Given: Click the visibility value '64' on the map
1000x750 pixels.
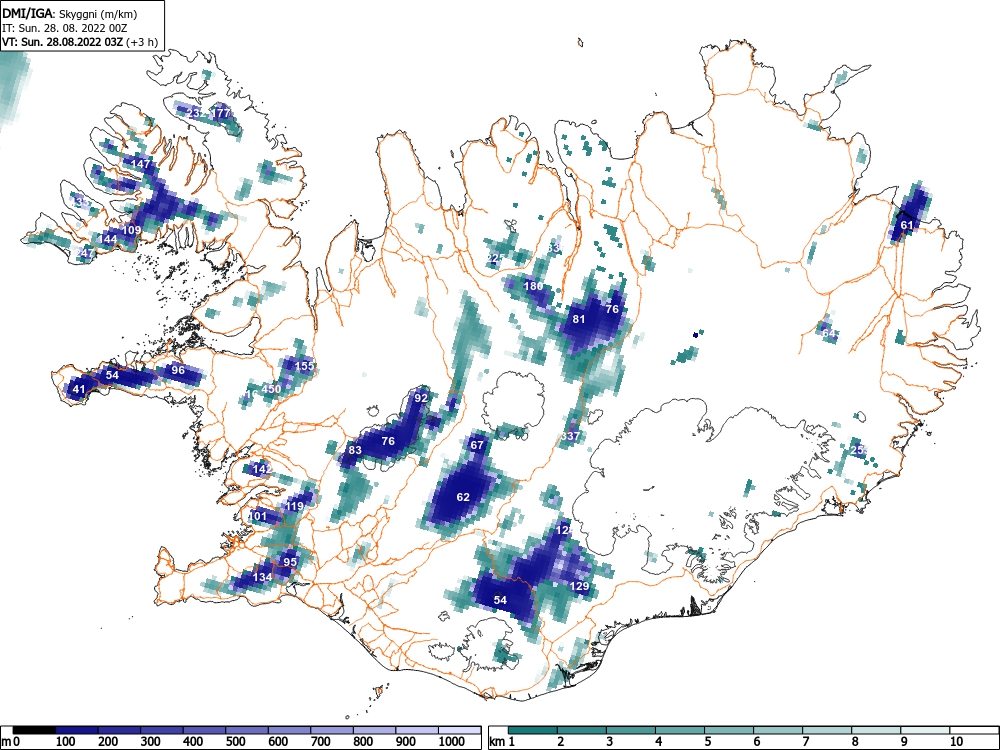Looking at the screenshot, I should coord(828,334).
